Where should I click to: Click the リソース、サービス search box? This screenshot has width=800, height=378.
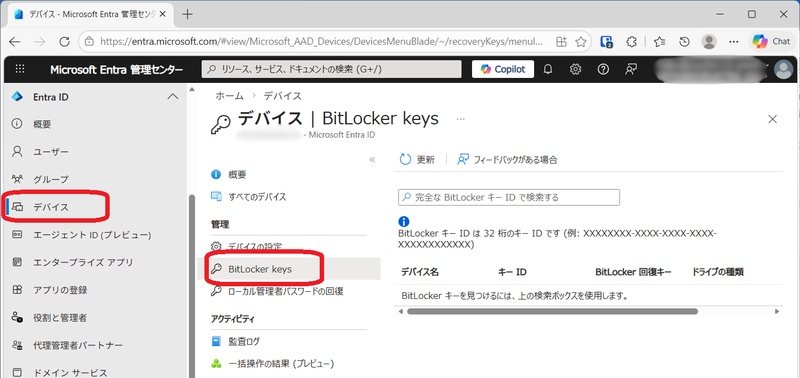332,69
